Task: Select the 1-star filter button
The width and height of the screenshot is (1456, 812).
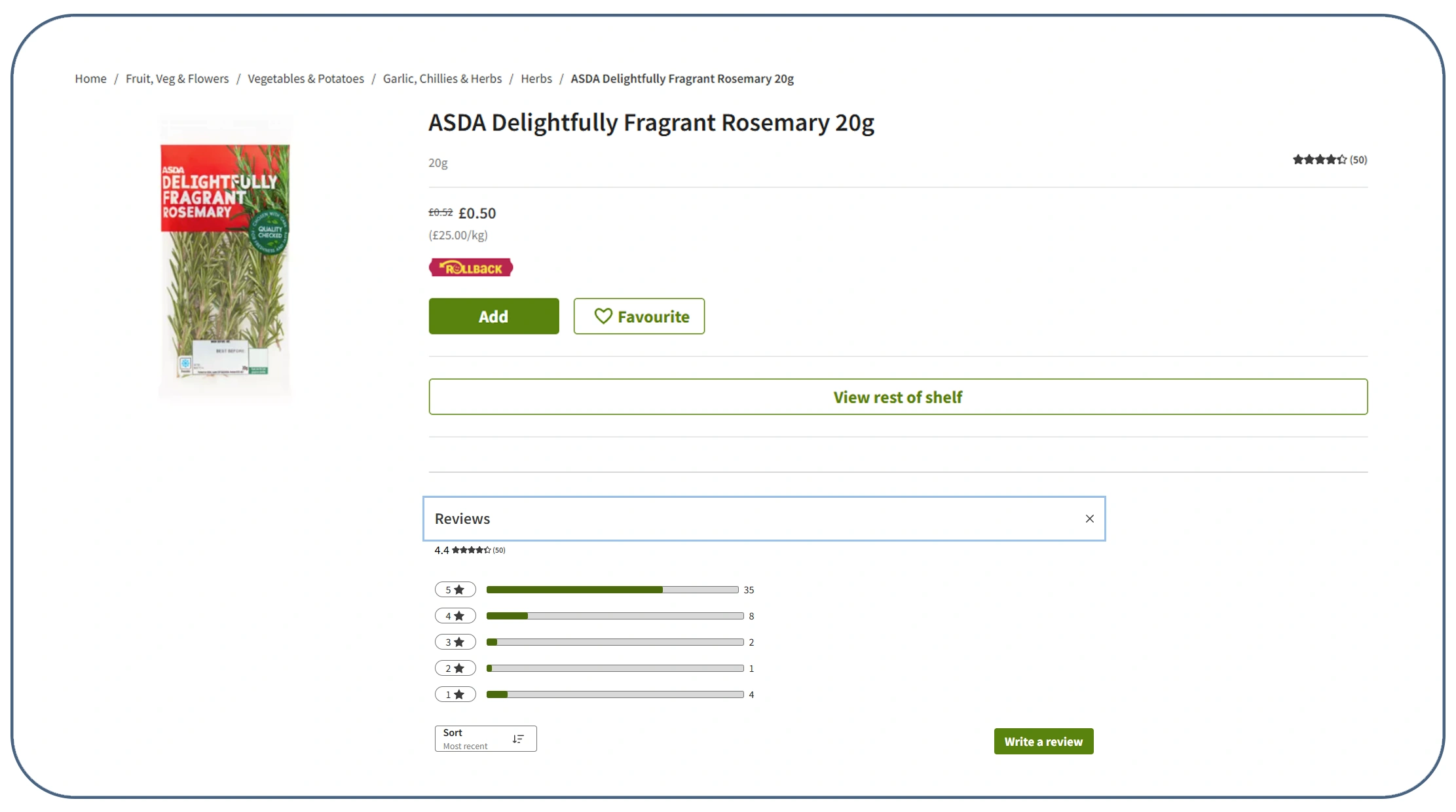Action: [455, 694]
